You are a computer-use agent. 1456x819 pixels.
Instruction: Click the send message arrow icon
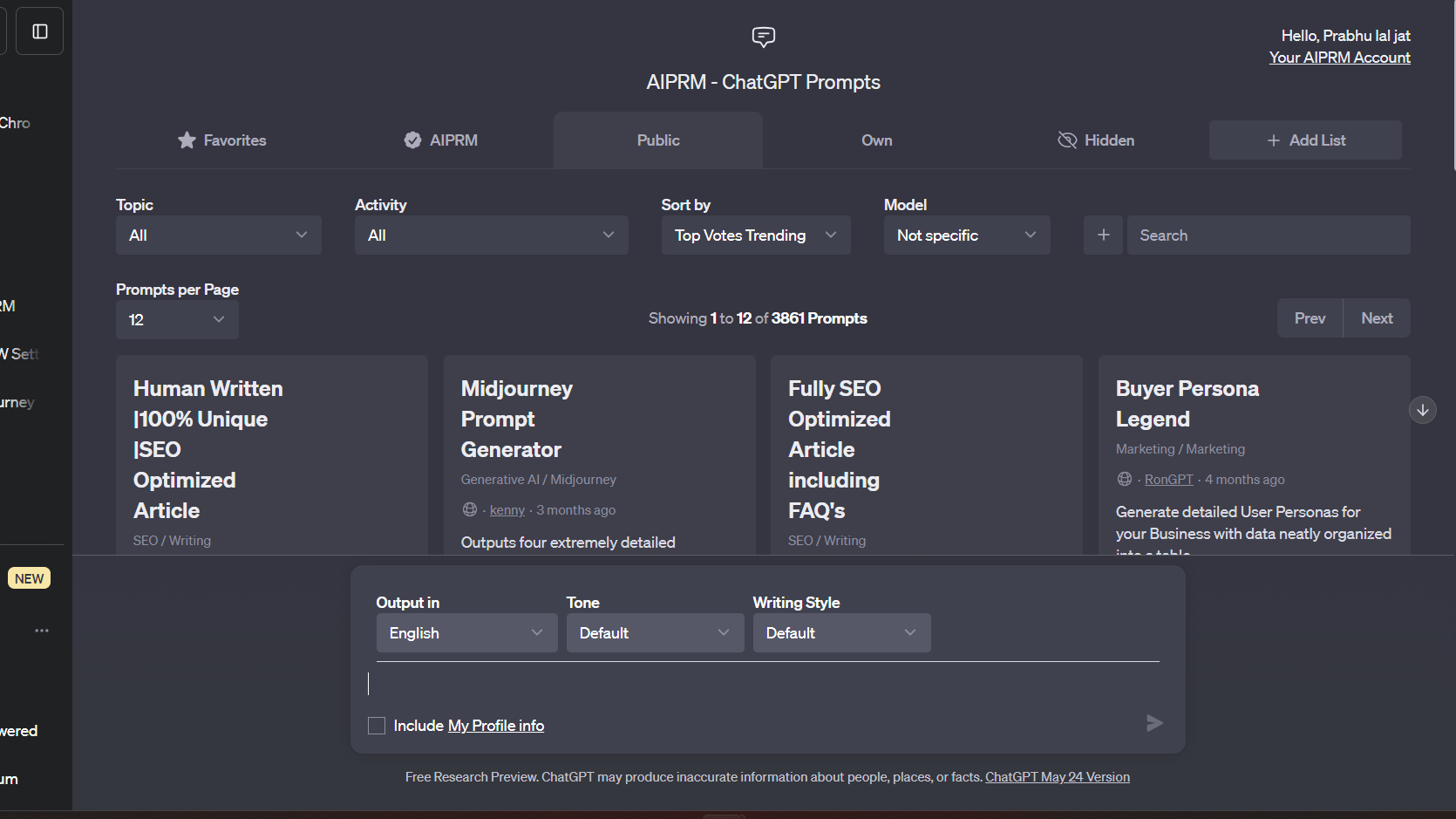point(1154,723)
